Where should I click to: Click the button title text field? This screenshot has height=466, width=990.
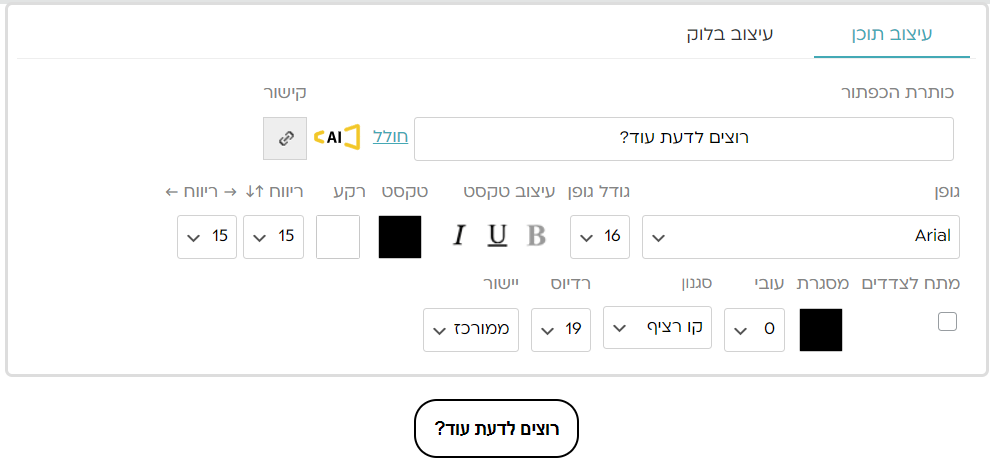(683, 138)
